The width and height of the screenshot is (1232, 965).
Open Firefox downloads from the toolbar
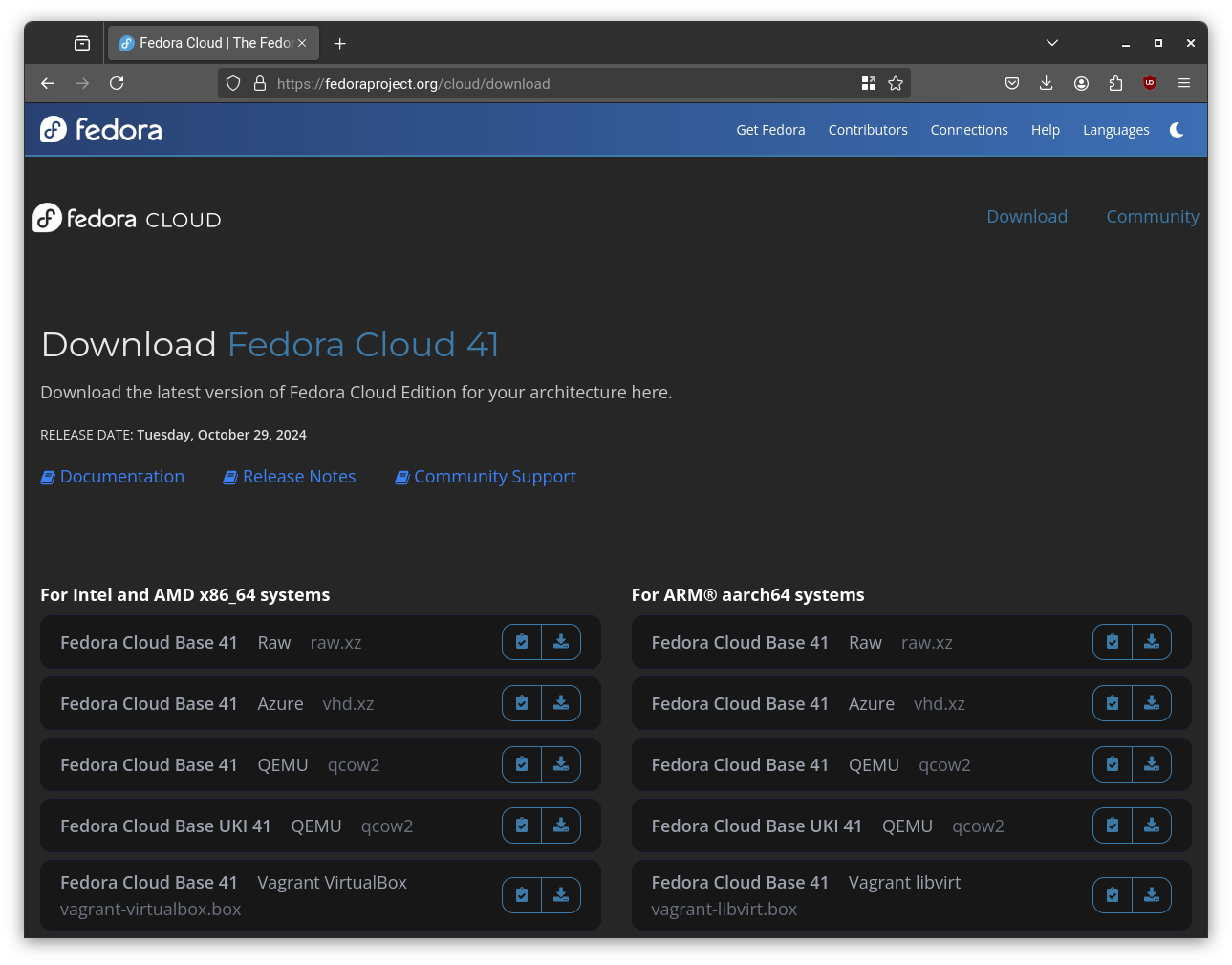[x=1046, y=83]
